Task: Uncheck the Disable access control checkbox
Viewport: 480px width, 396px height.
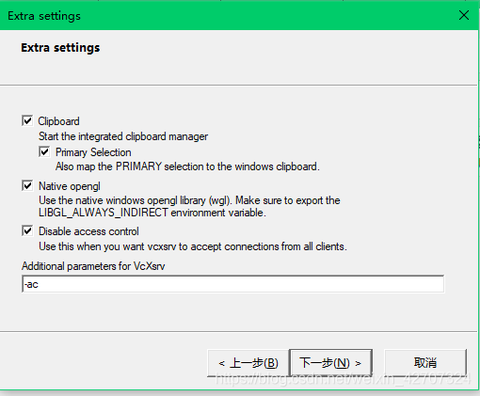Action: 27,230
